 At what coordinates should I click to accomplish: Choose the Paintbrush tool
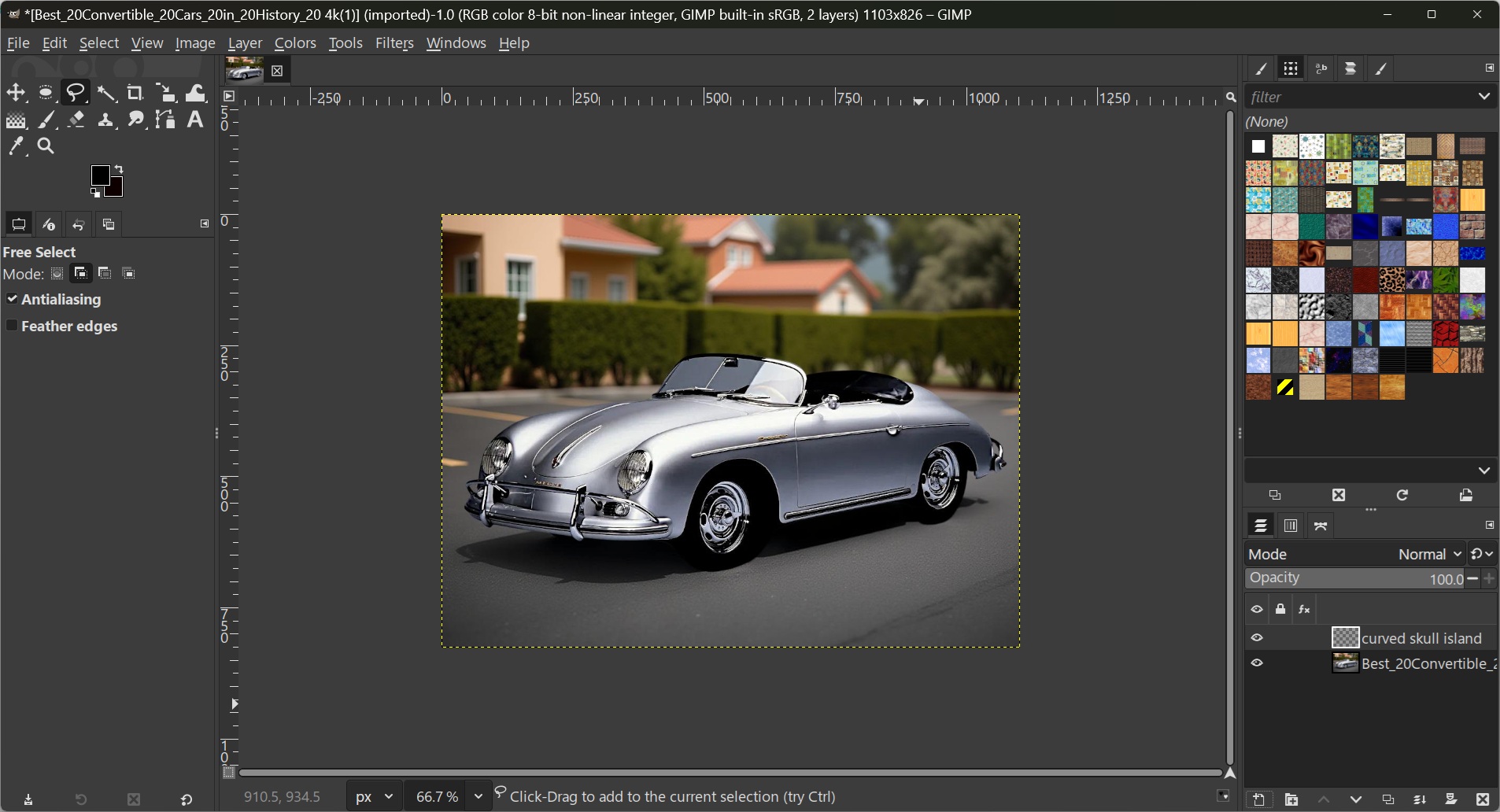tap(46, 120)
